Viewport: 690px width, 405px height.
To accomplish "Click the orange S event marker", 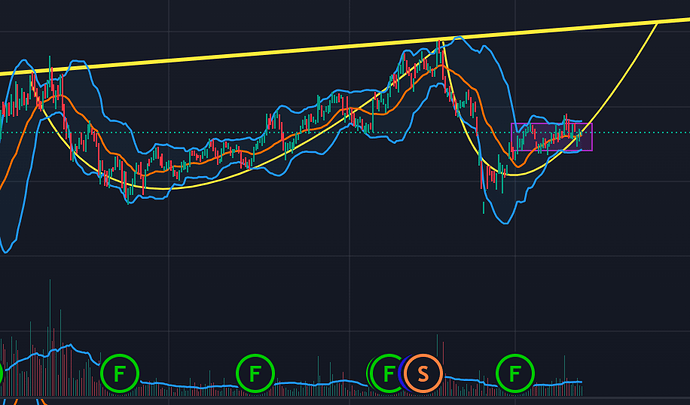I will click(x=422, y=374).
